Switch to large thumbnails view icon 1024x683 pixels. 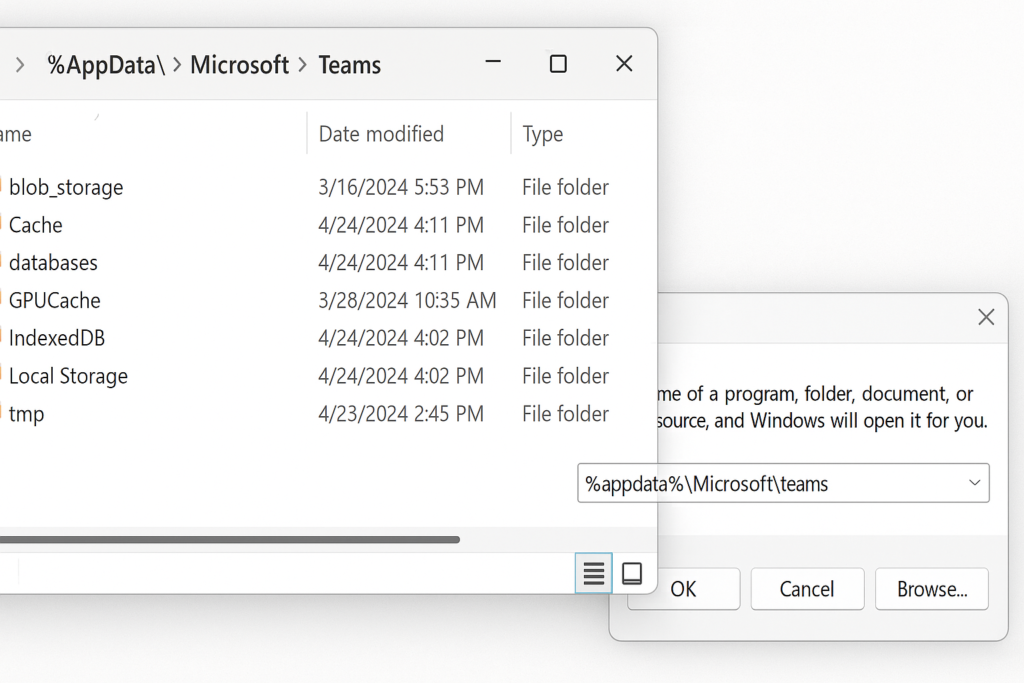click(x=632, y=573)
